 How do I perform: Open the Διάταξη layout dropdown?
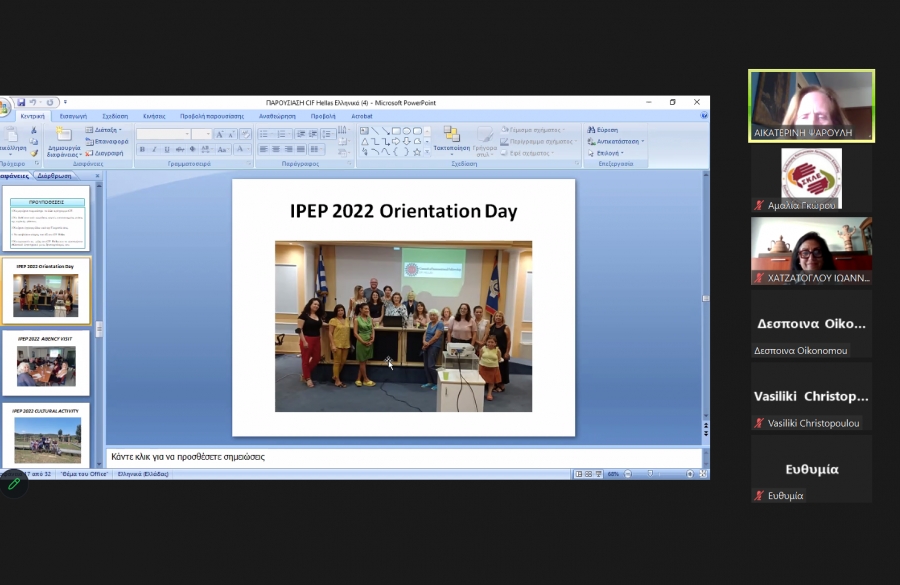104,130
